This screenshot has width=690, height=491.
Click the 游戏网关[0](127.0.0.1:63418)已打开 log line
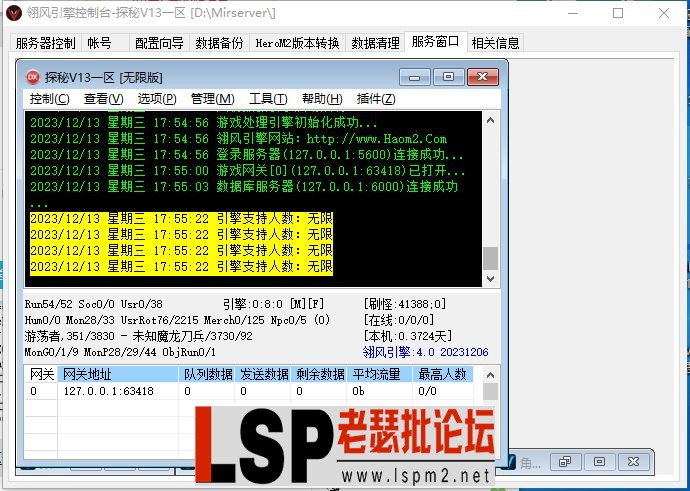(x=248, y=171)
